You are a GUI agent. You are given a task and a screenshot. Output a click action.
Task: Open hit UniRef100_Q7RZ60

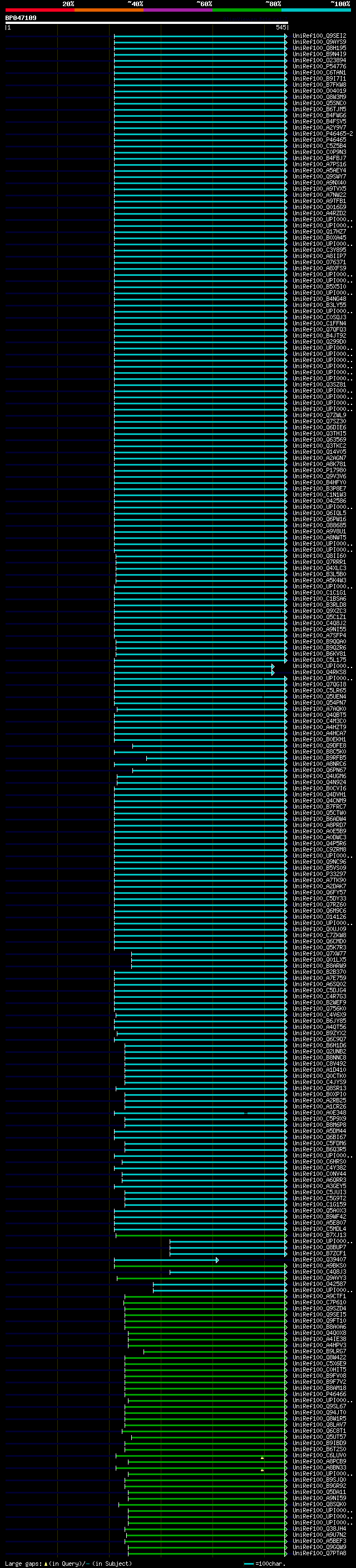pos(319,904)
